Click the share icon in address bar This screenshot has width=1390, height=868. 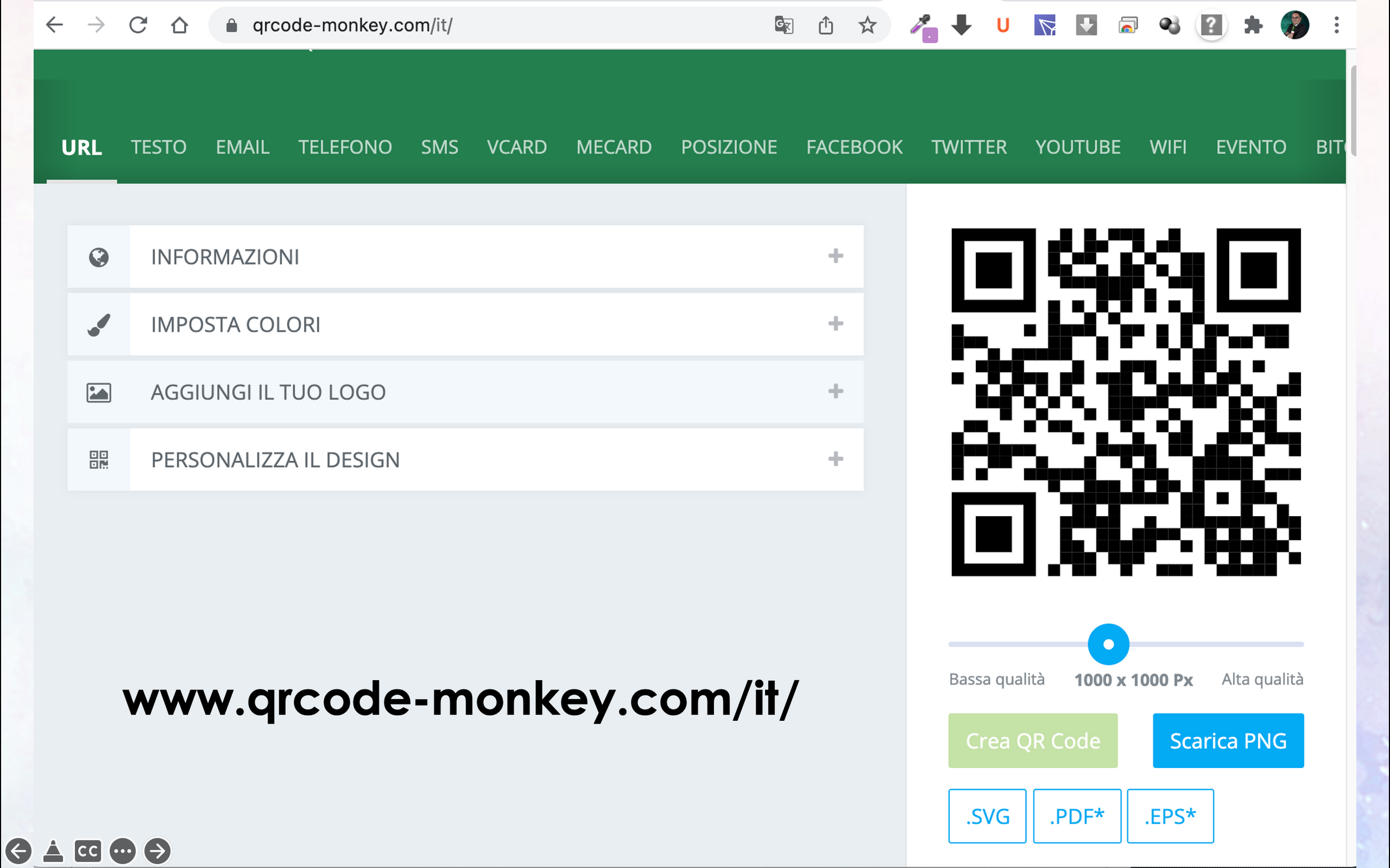[826, 25]
